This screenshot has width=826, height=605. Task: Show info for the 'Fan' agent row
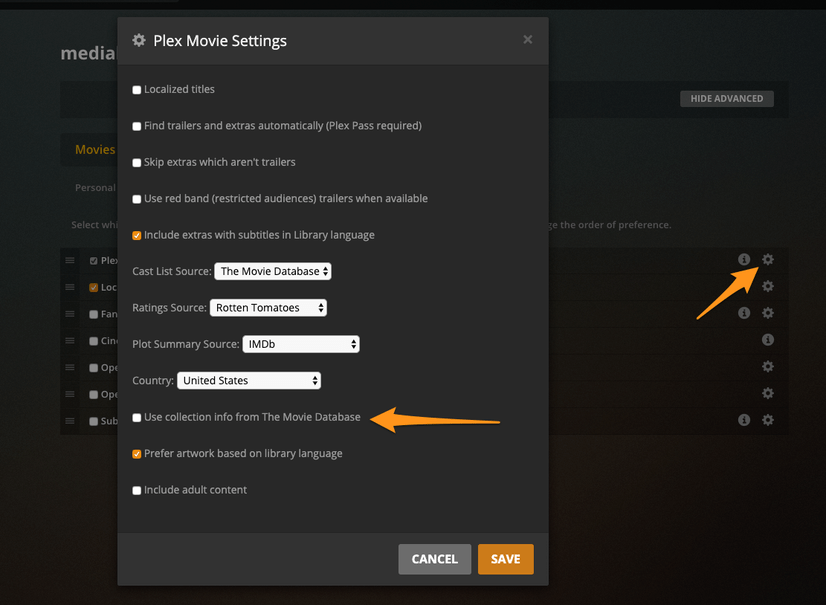[744, 313]
